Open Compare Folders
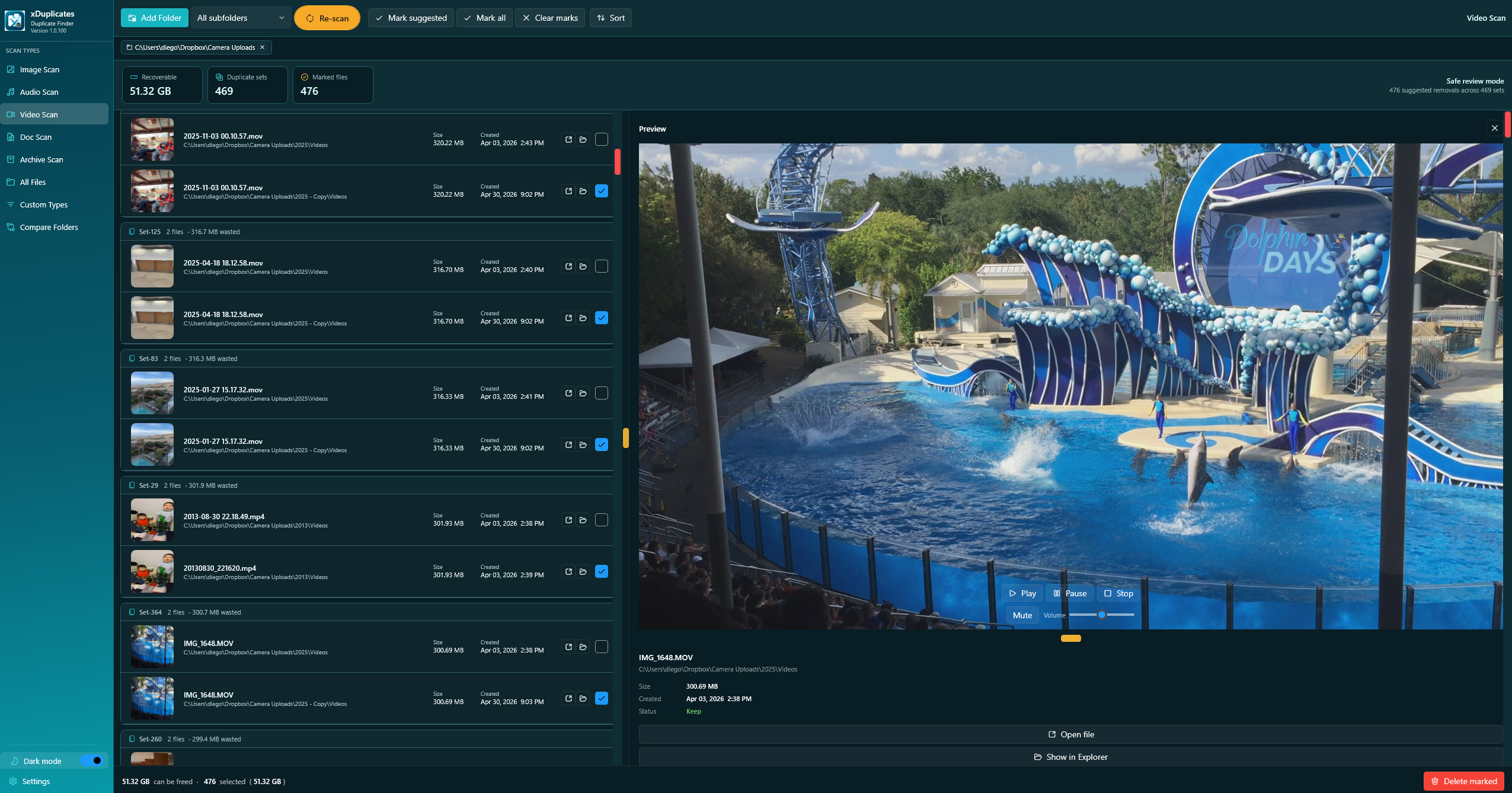The height and width of the screenshot is (793, 1512). [54, 227]
